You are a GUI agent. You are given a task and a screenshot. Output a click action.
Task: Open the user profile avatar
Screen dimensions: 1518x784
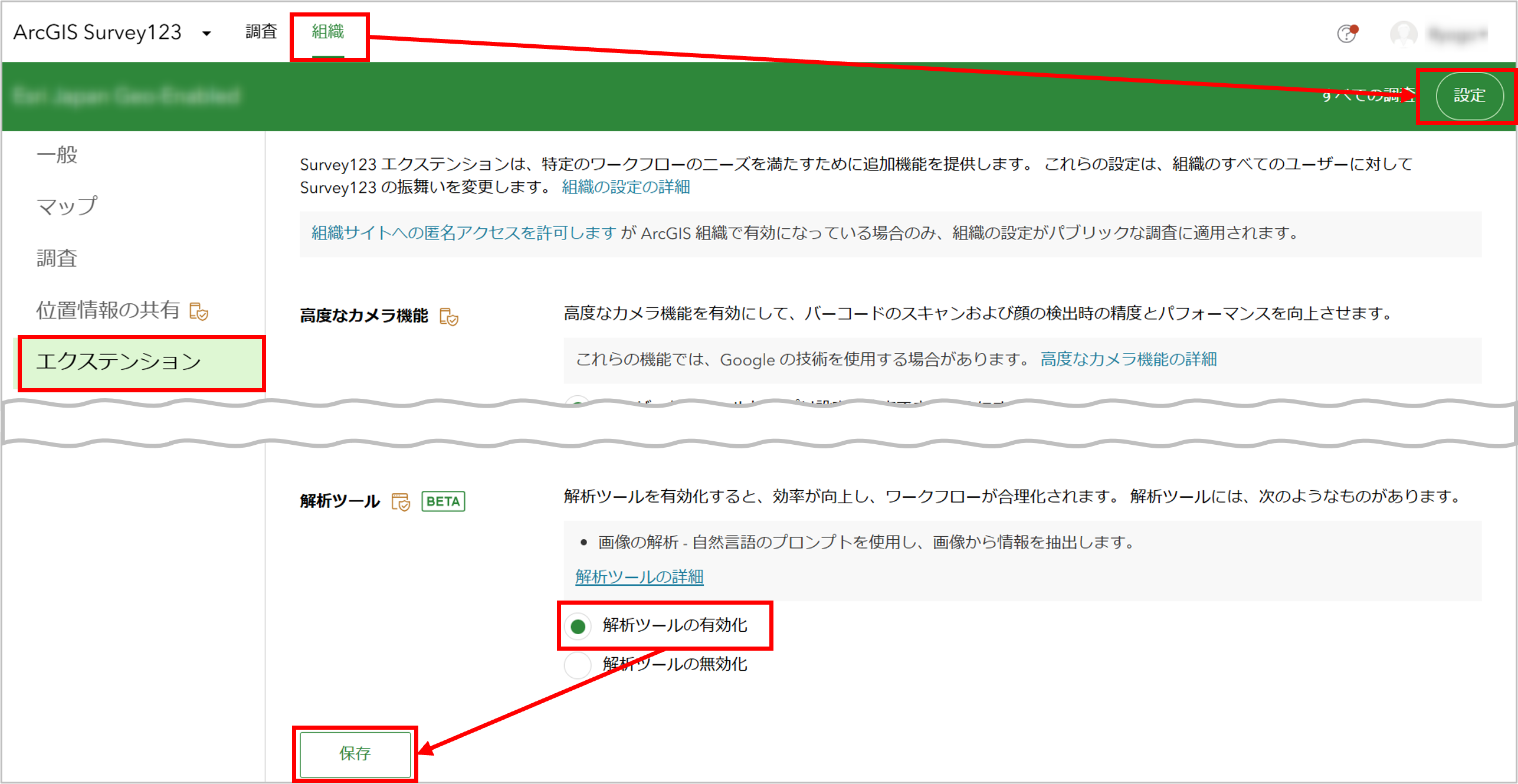[1403, 34]
